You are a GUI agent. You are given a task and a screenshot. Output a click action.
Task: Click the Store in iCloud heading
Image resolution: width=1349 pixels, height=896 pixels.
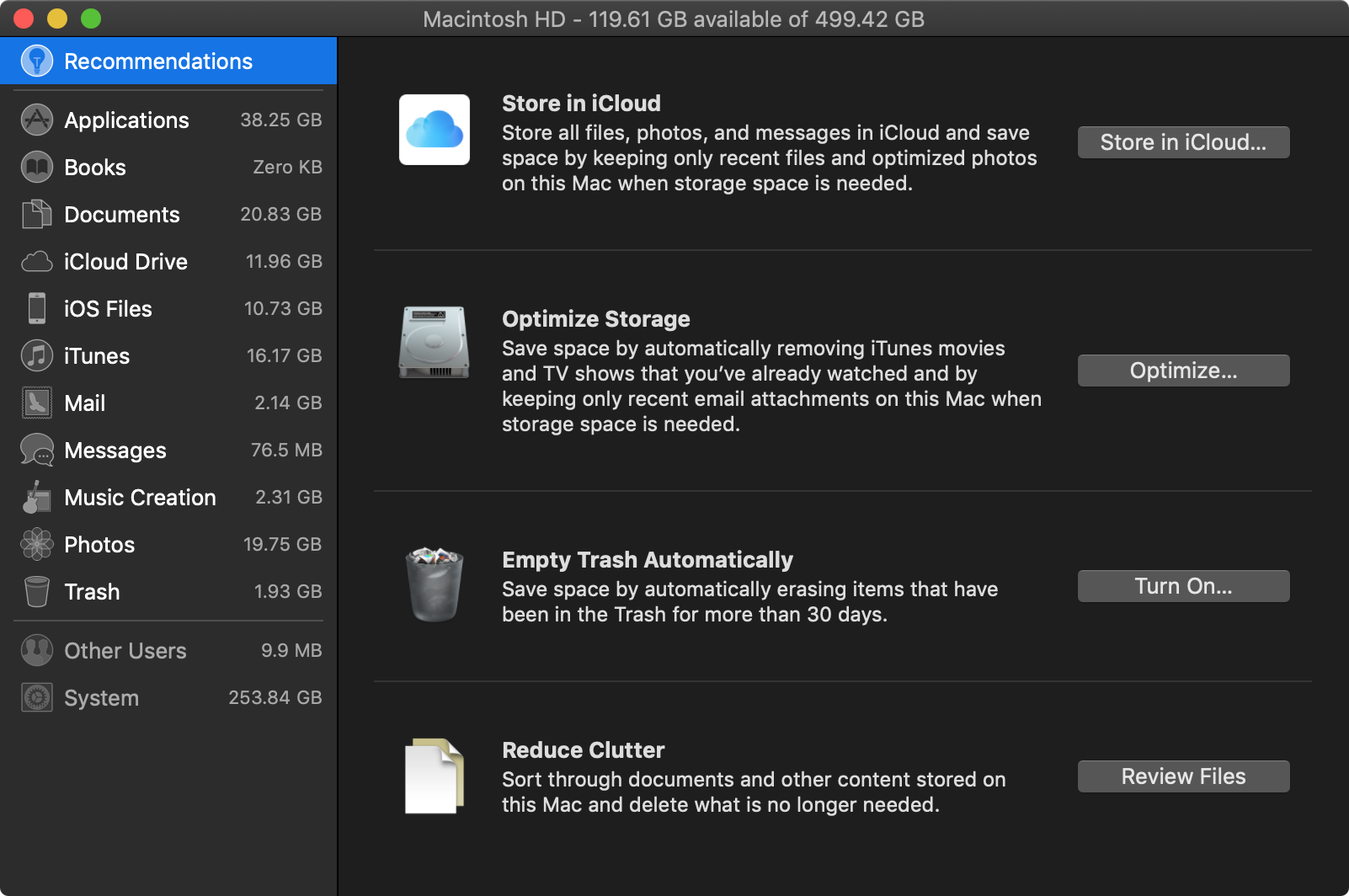pos(581,104)
